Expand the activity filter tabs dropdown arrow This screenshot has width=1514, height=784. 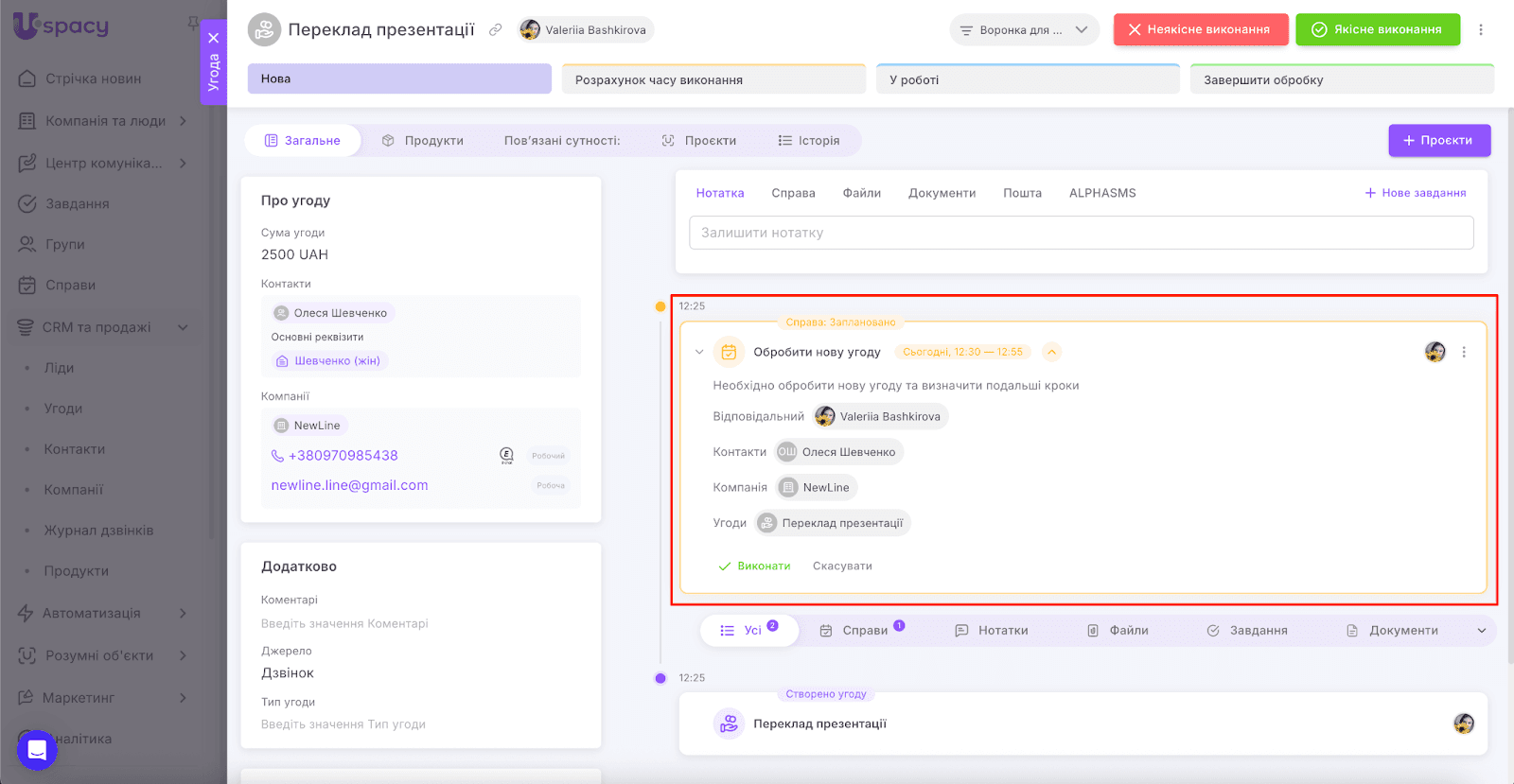tap(1481, 631)
